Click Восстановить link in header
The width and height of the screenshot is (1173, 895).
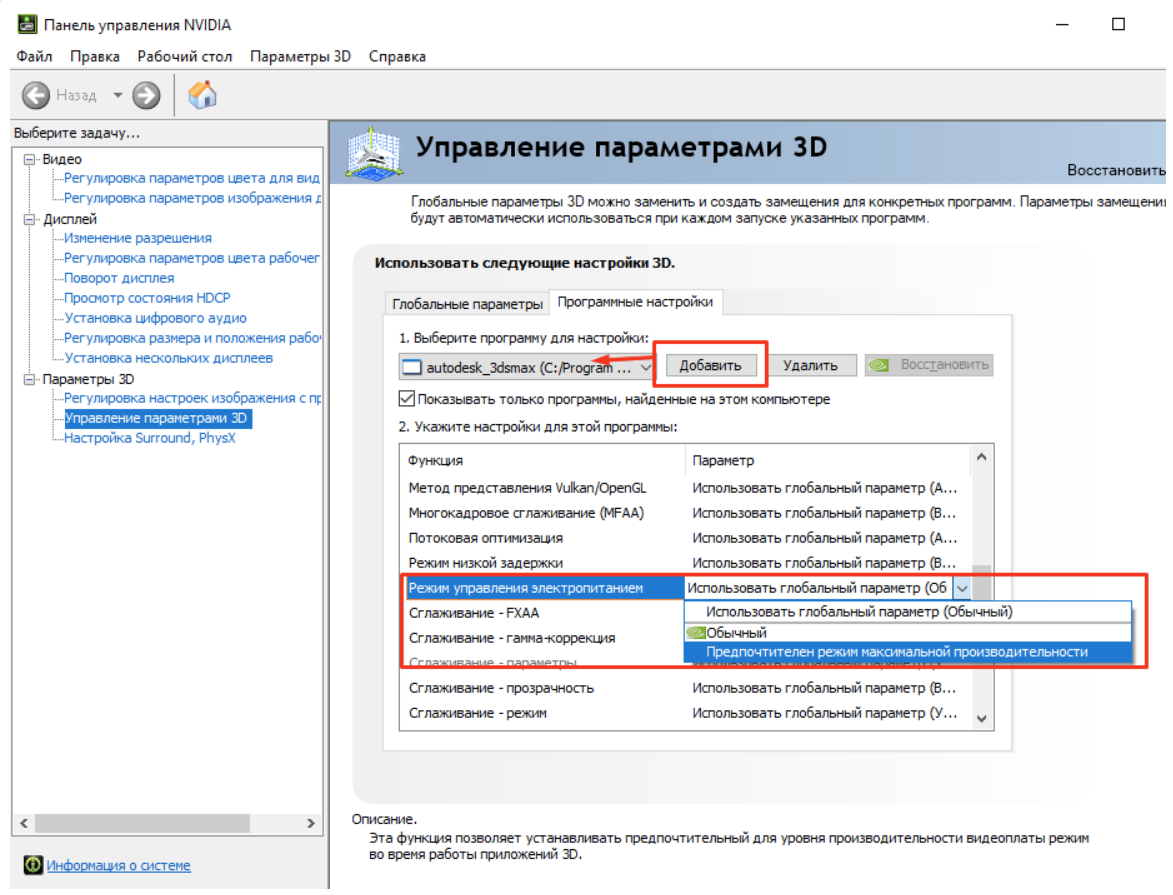click(1115, 170)
